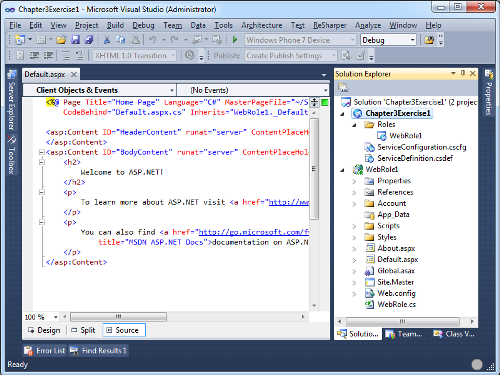Click the Navigate Forward icon
This screenshot has height=375, width=500.
coord(217,40)
